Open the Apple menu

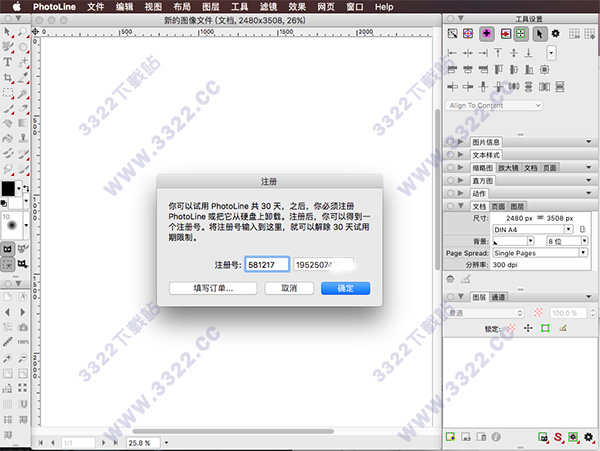coord(16,7)
